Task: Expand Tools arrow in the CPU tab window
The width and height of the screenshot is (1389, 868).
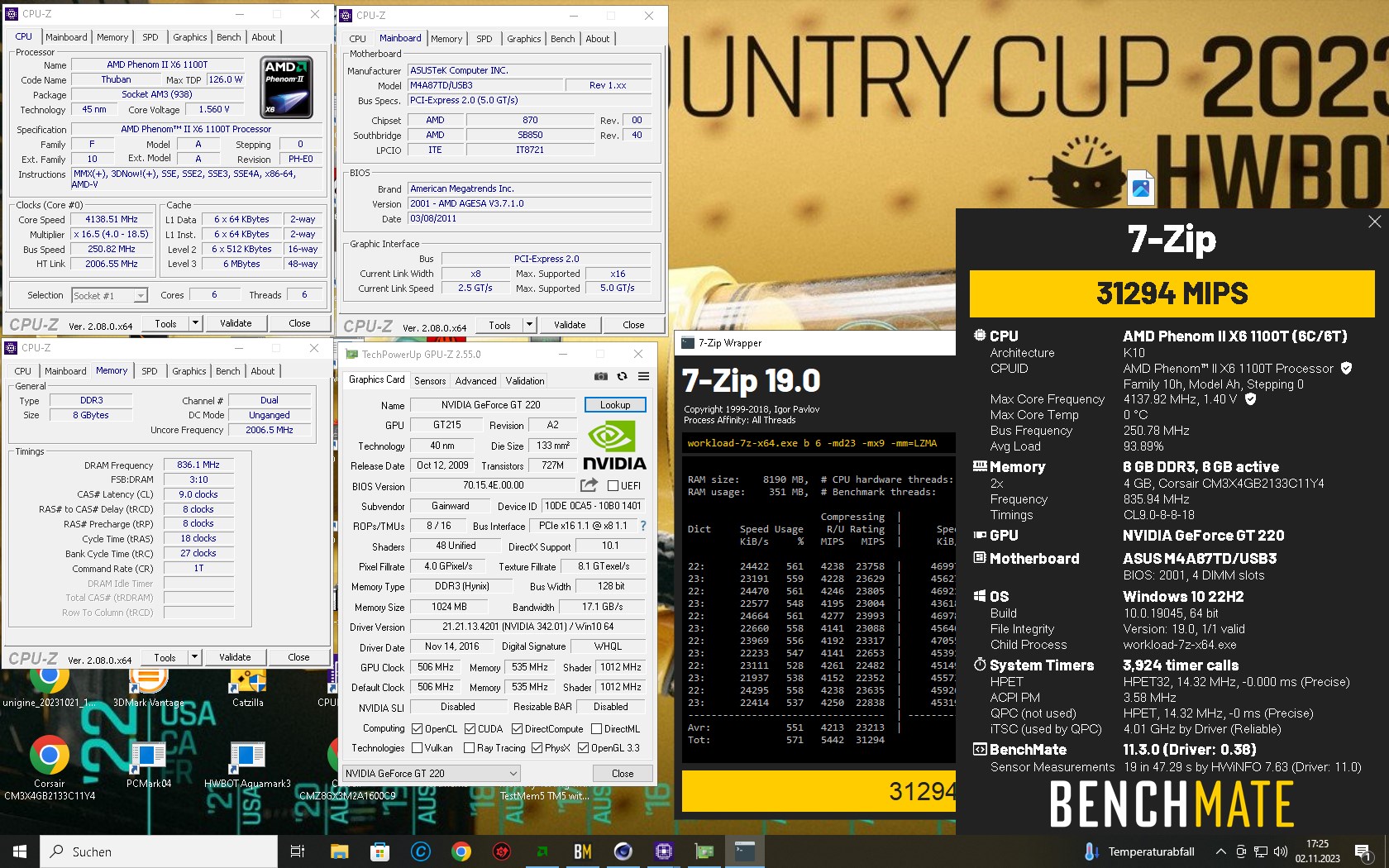Action: tap(195, 323)
